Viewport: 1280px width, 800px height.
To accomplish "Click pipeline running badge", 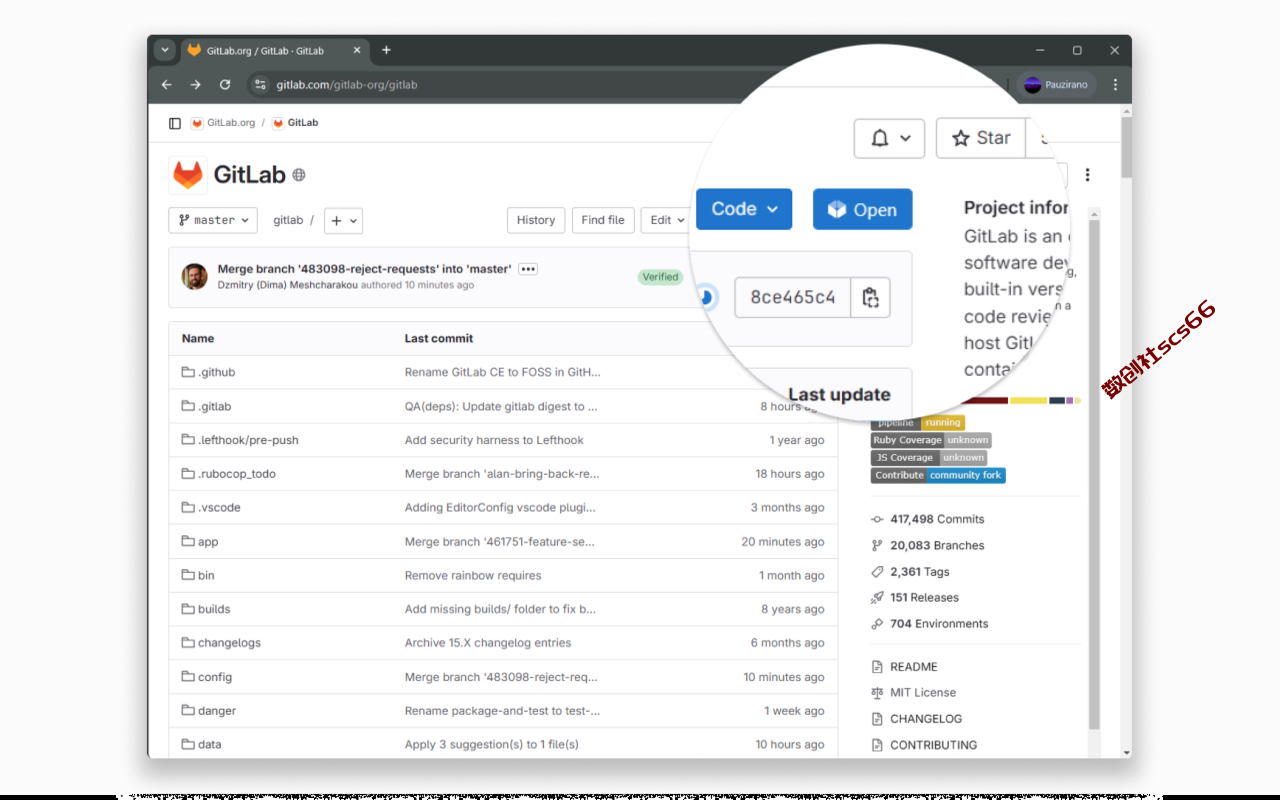I will pos(918,423).
